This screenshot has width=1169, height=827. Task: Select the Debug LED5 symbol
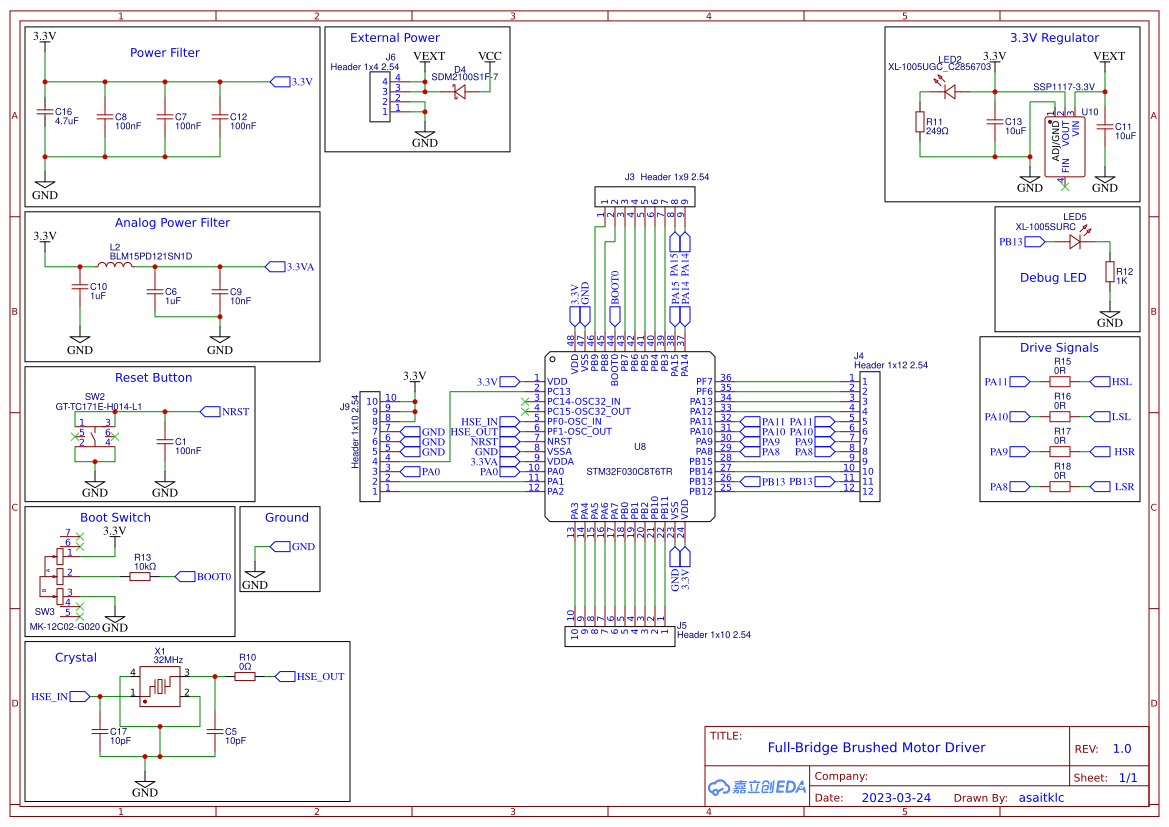tap(1075, 243)
